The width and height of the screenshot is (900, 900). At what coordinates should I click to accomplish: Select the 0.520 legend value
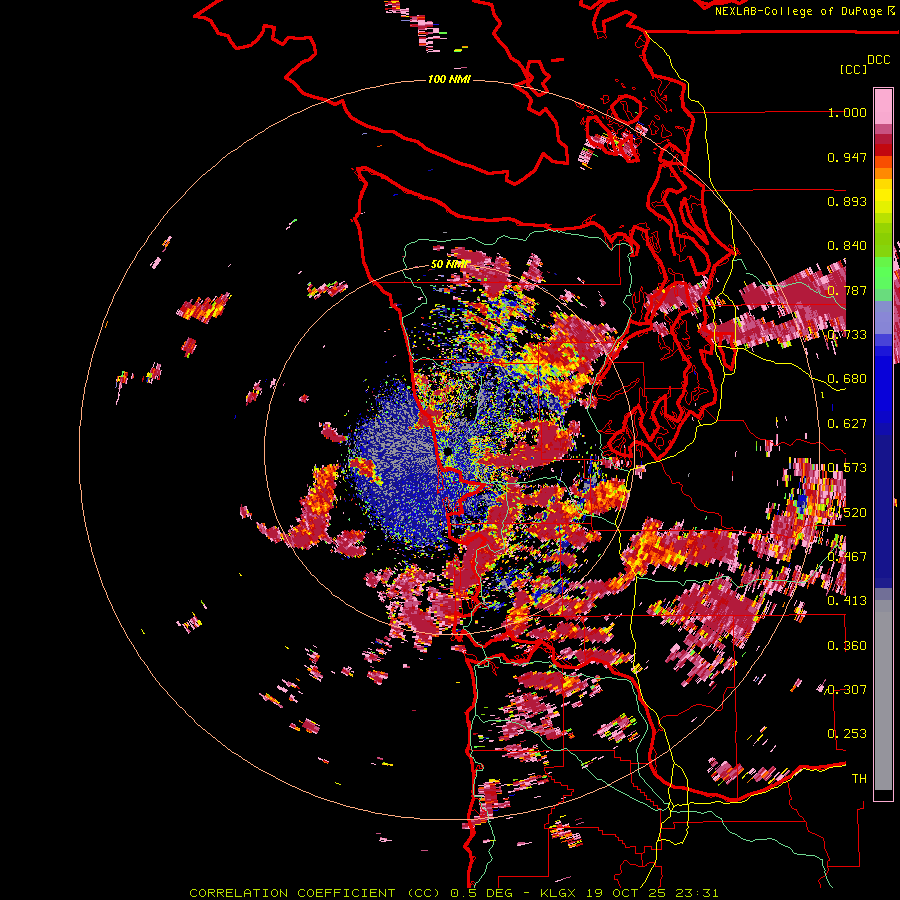click(x=847, y=512)
